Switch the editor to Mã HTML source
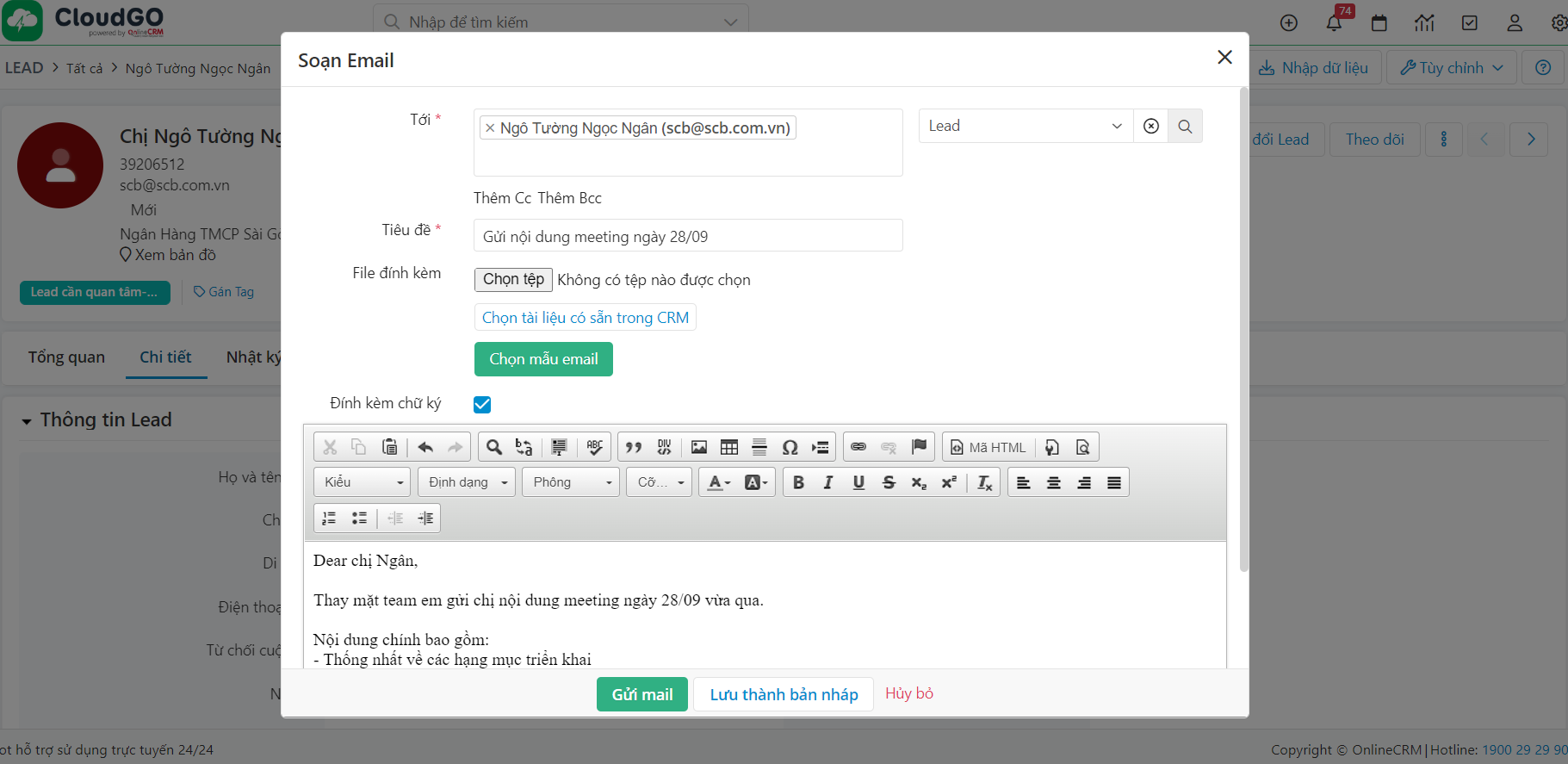This screenshot has height=764, width=1568. click(x=989, y=447)
